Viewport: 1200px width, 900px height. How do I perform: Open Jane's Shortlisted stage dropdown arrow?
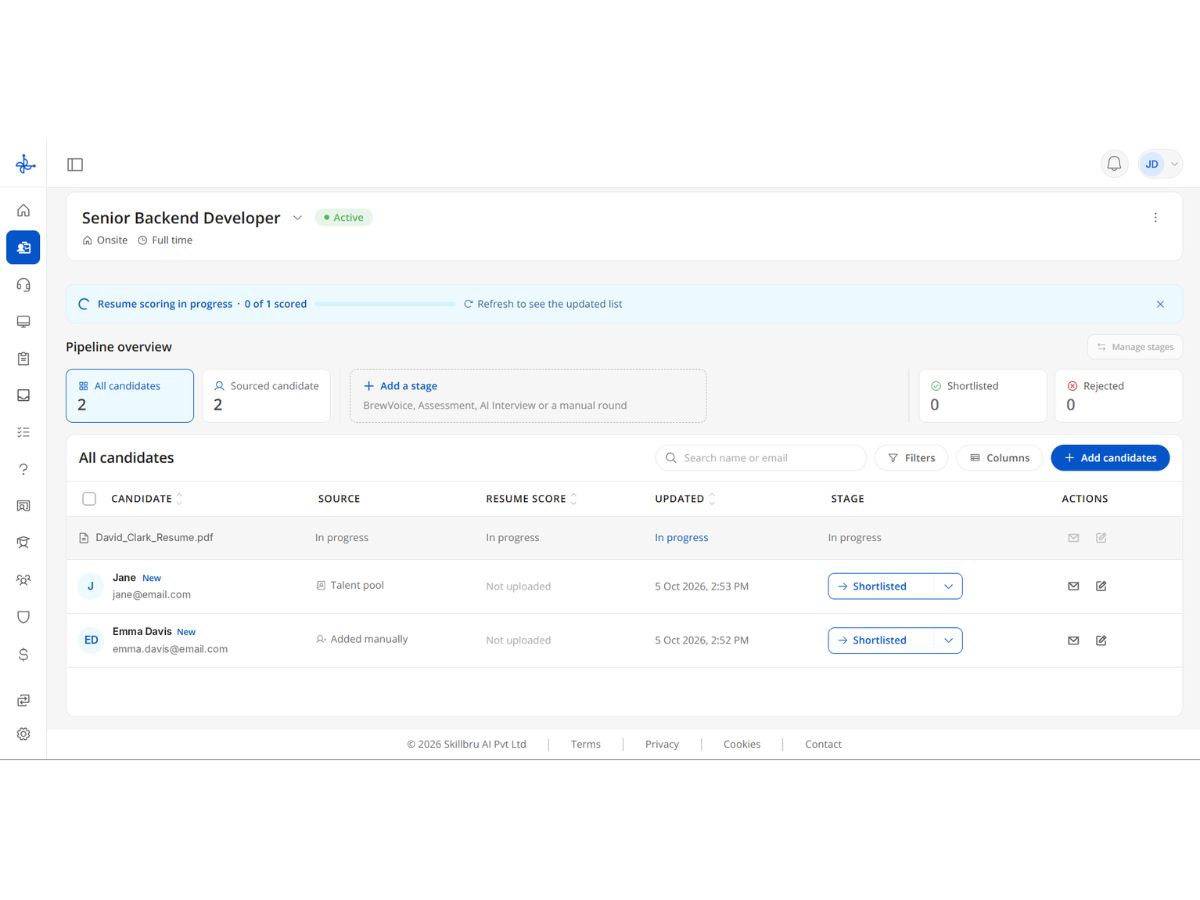(x=948, y=586)
